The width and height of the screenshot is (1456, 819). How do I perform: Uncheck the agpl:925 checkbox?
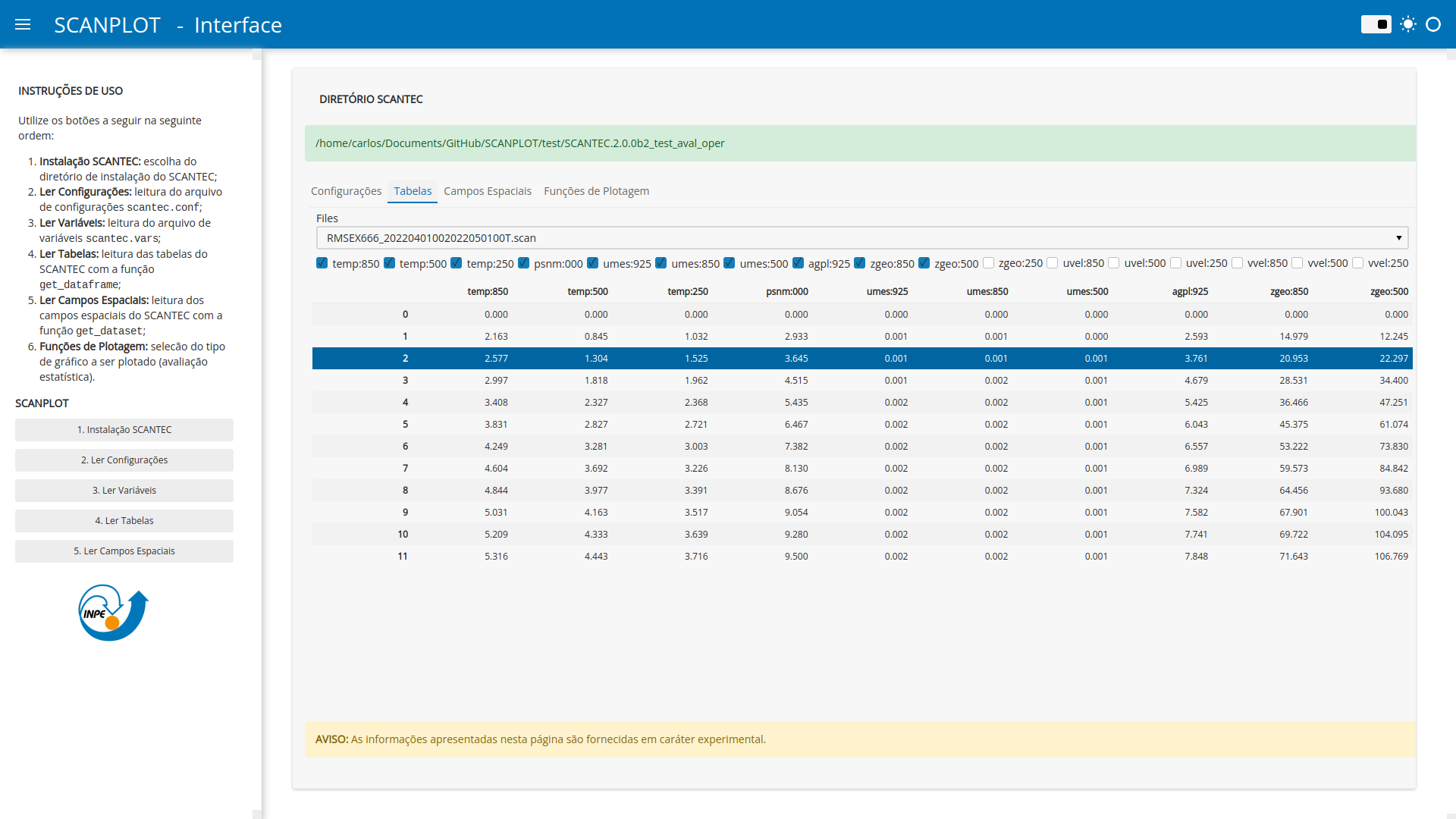pyautogui.click(x=798, y=263)
